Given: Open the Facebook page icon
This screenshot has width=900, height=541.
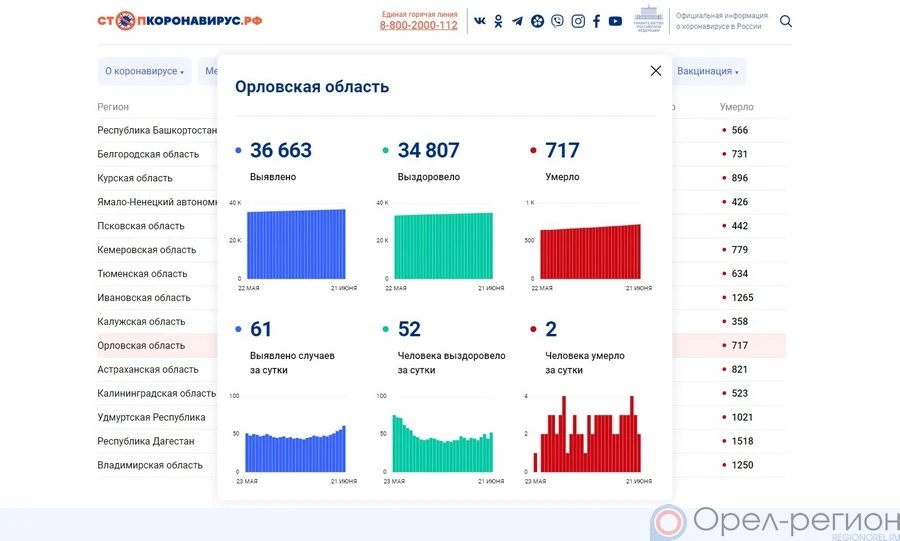Looking at the screenshot, I should pos(597,21).
